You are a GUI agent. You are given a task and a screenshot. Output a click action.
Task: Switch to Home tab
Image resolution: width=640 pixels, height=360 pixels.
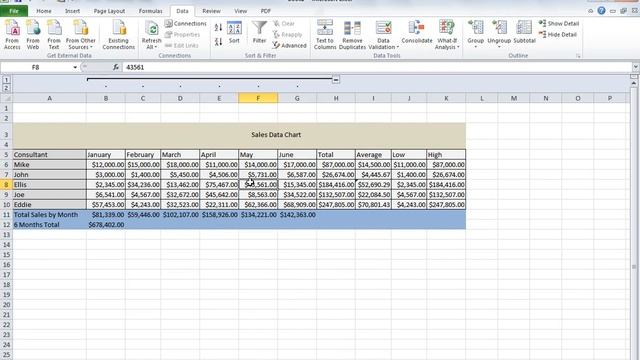point(44,11)
